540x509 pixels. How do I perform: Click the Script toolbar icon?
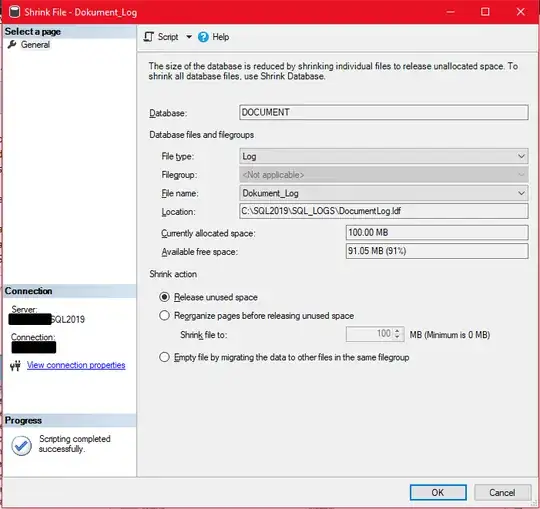148,37
